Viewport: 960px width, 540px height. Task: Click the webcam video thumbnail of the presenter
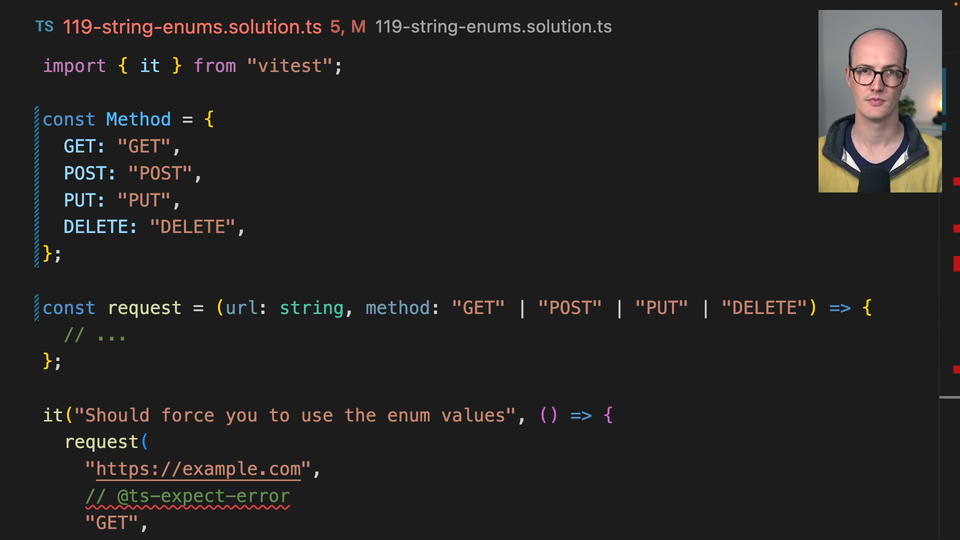click(880, 101)
